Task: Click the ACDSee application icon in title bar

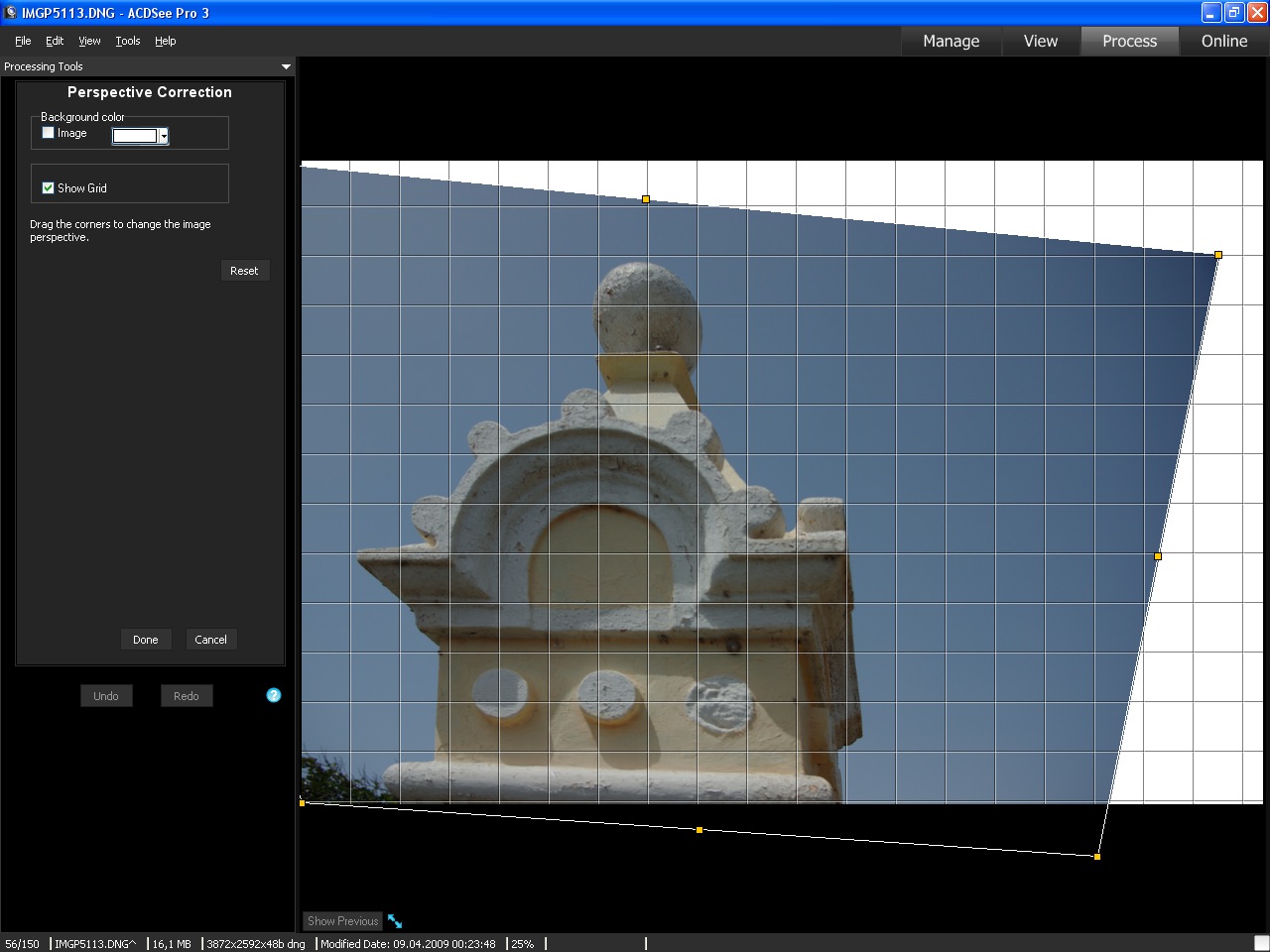Action: pos(11,13)
